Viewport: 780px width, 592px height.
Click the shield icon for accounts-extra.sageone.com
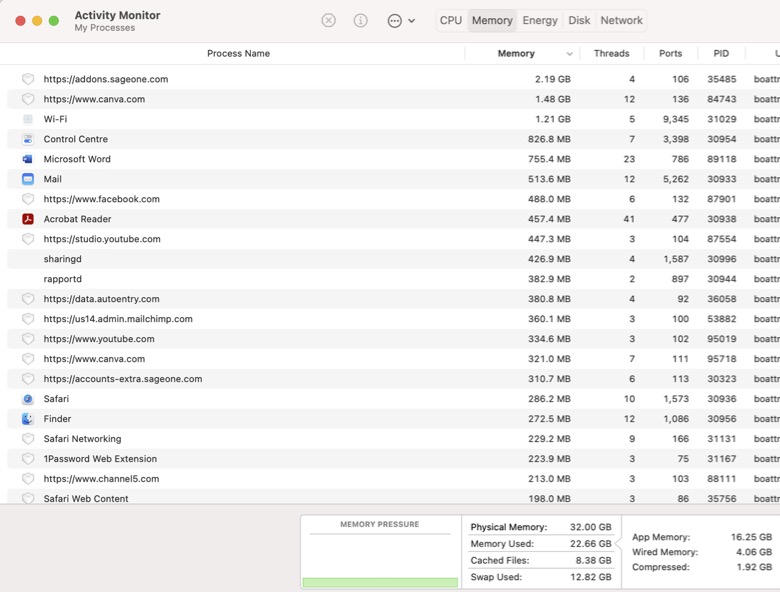point(28,379)
